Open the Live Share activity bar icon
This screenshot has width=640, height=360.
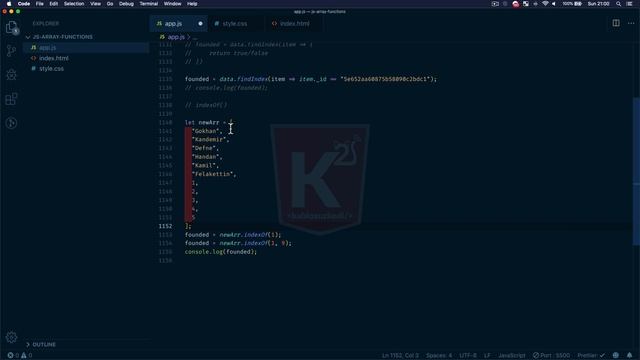[11, 123]
